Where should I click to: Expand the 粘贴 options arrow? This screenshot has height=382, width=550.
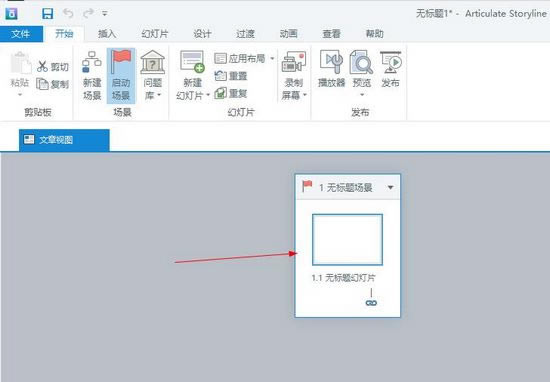click(x=20, y=95)
